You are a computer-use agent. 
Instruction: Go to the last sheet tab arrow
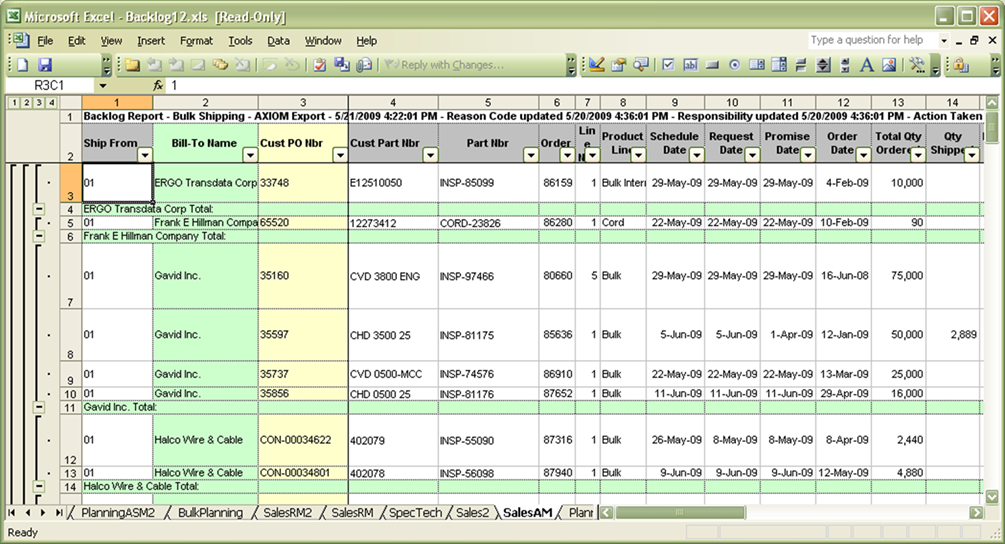[x=58, y=513]
